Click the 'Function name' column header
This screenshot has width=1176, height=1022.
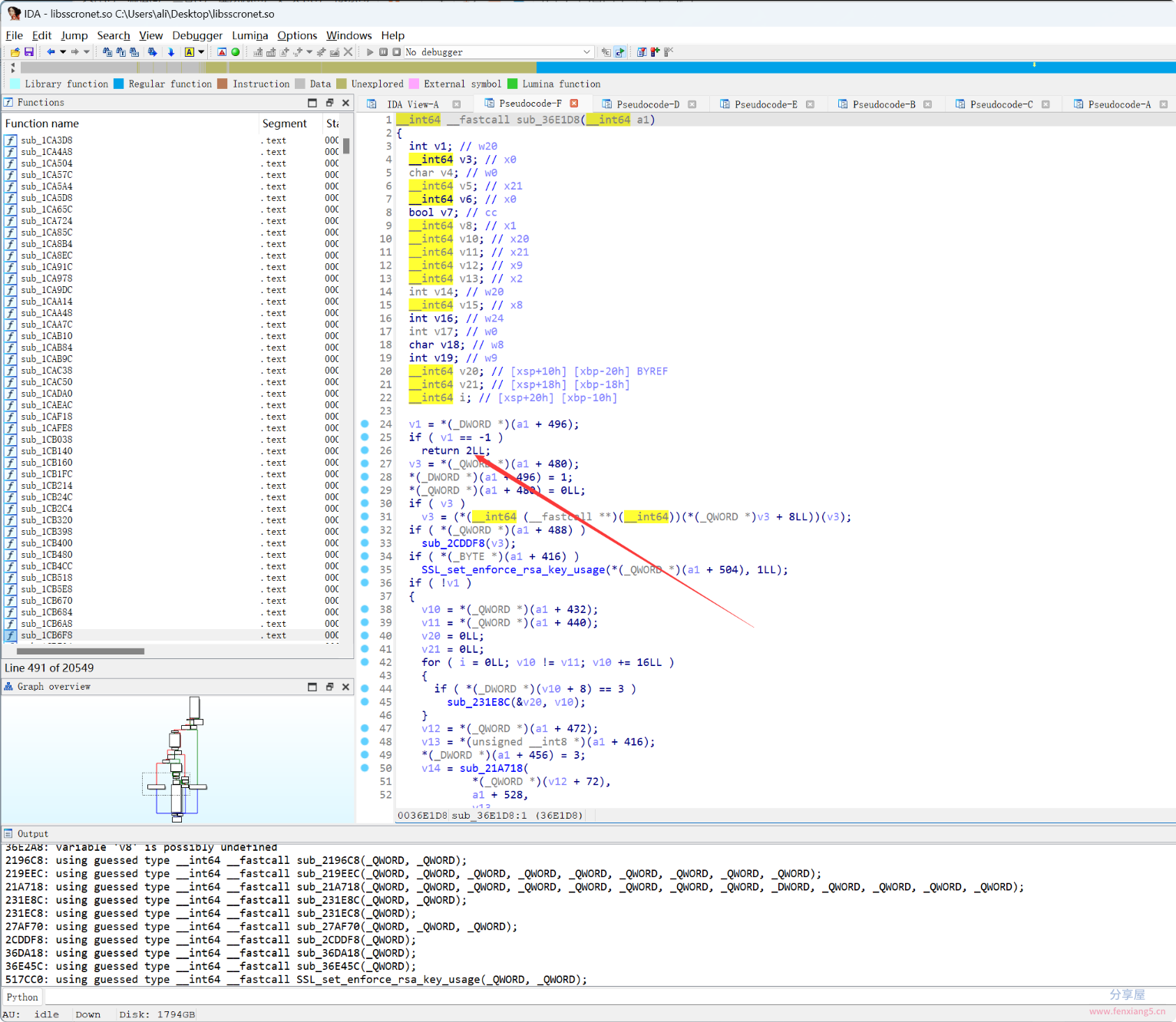(x=130, y=124)
